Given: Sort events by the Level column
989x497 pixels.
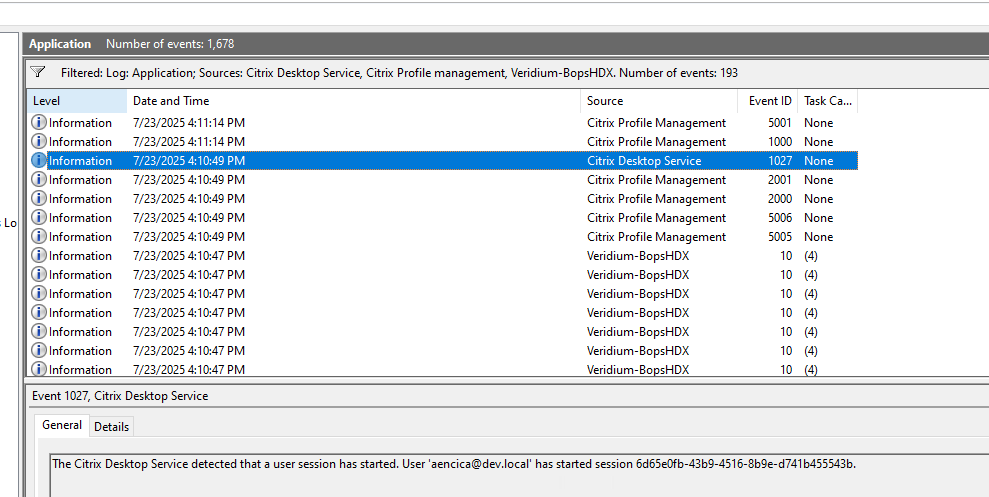Looking at the screenshot, I should [x=76, y=101].
